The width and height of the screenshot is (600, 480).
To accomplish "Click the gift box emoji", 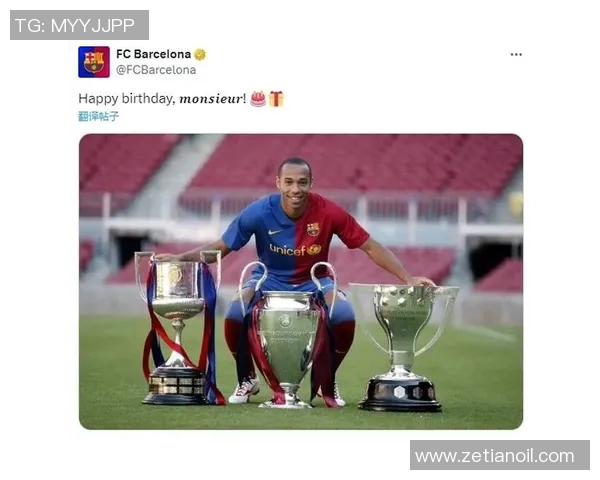I will 276,99.
